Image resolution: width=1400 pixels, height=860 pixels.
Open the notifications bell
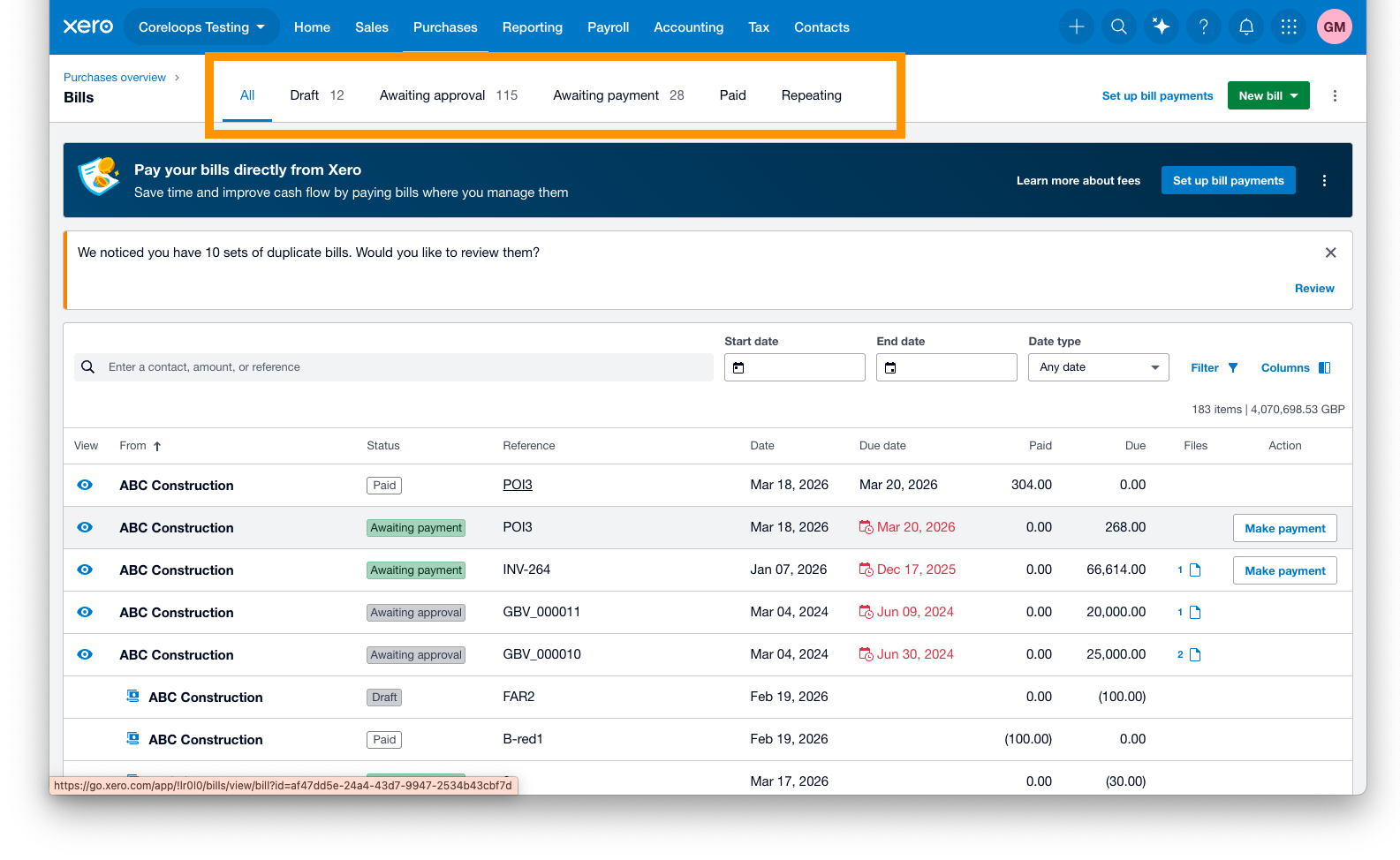click(x=1245, y=27)
